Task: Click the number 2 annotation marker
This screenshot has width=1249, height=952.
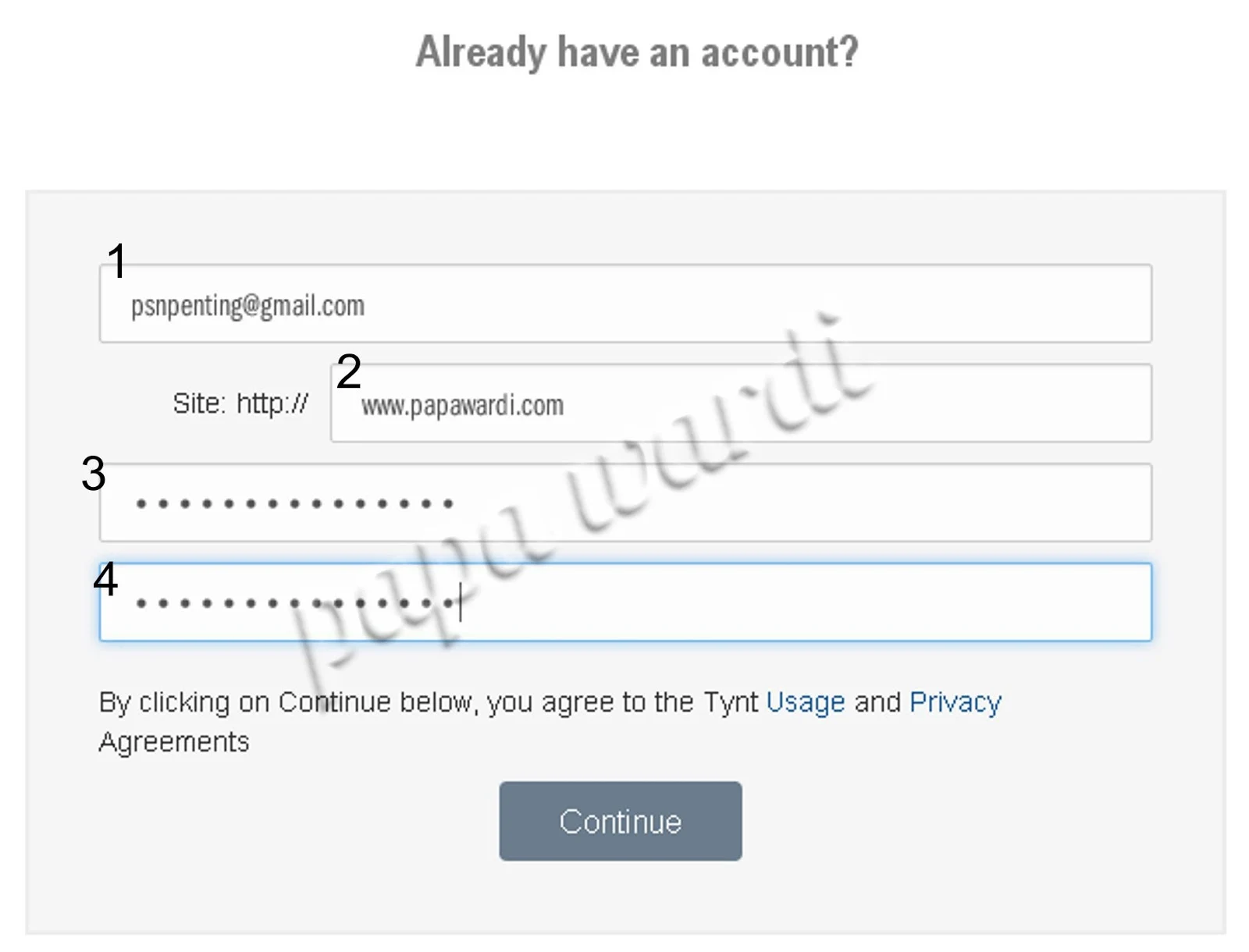Action: click(348, 371)
